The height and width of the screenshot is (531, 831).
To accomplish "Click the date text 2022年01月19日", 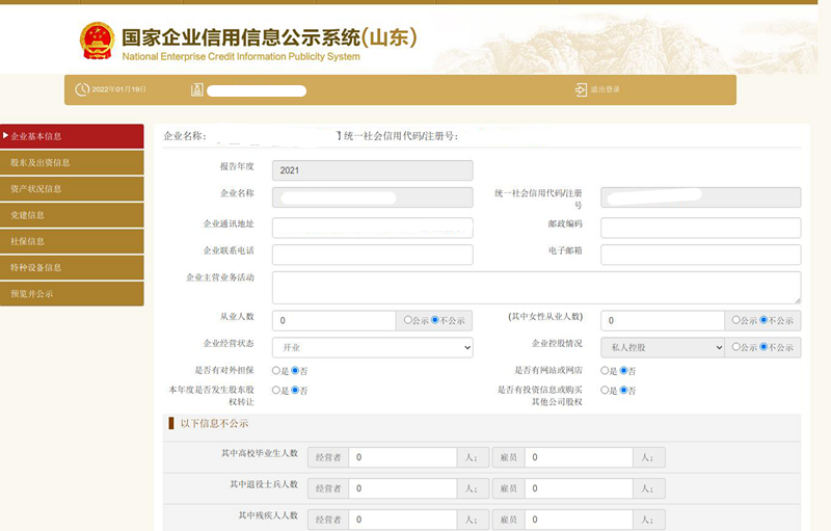I will point(119,90).
